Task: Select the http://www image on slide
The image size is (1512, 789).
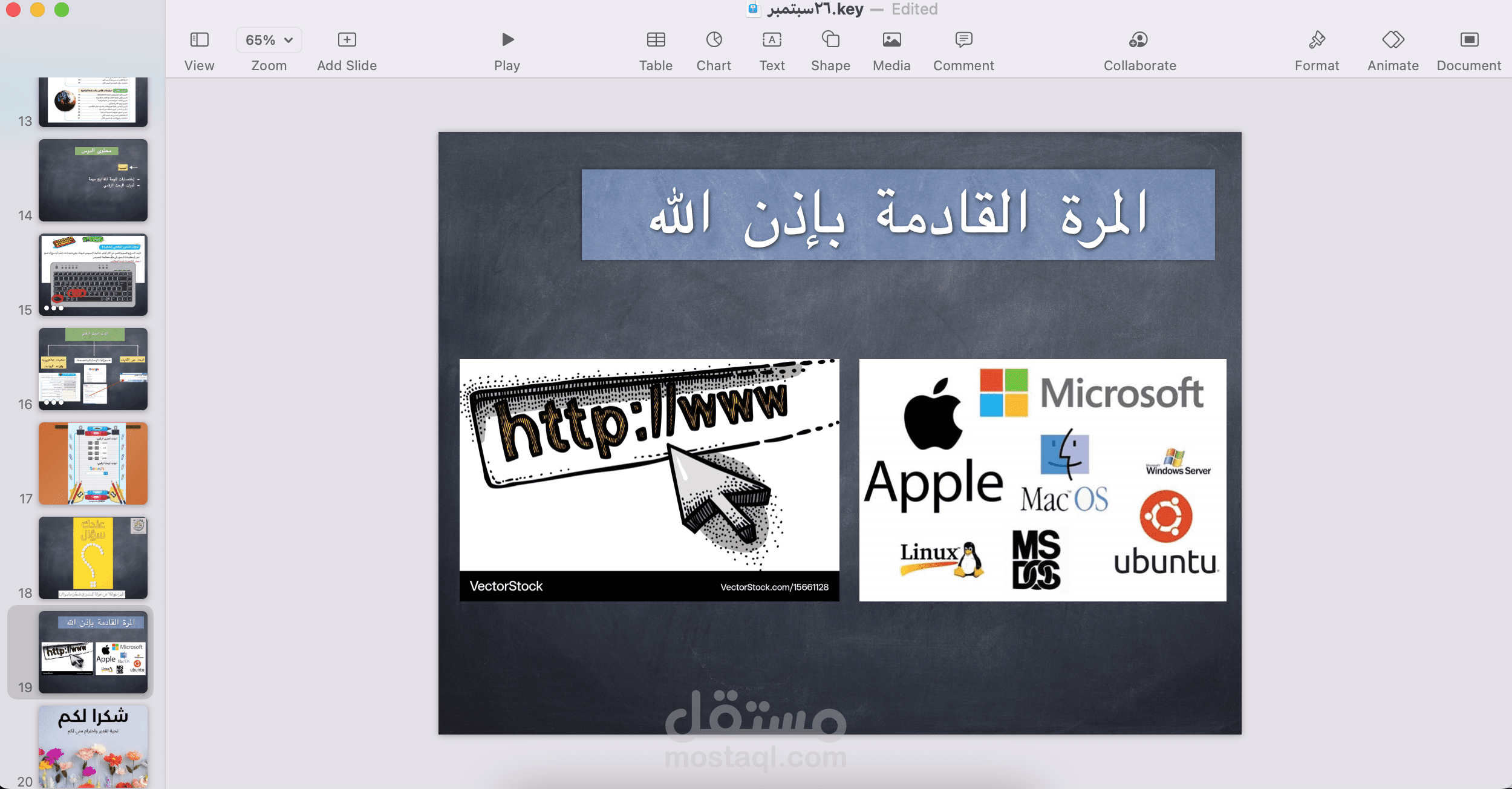Action: (649, 479)
